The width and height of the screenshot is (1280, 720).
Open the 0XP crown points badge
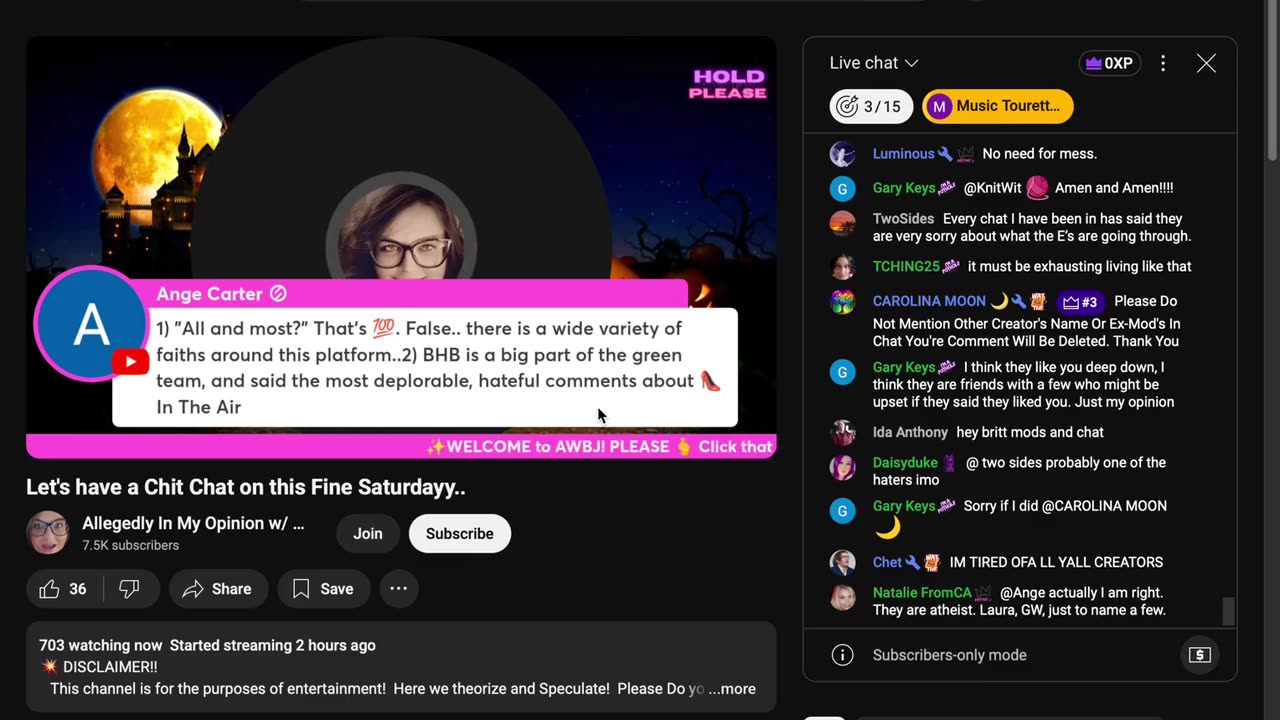(x=1109, y=63)
